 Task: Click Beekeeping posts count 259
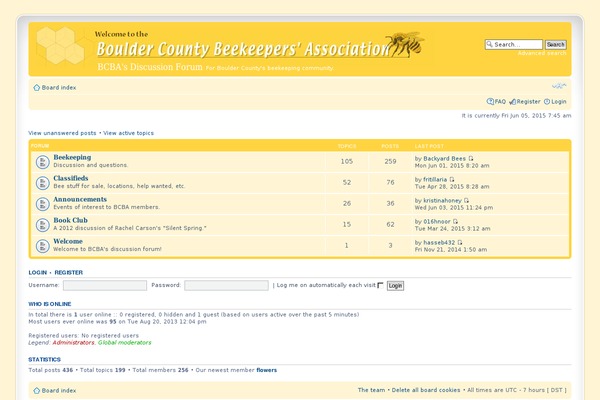click(x=390, y=162)
